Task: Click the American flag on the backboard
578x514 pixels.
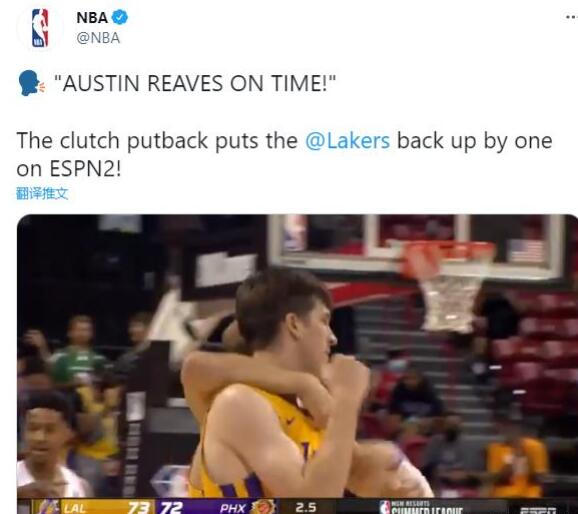Action: click(525, 251)
